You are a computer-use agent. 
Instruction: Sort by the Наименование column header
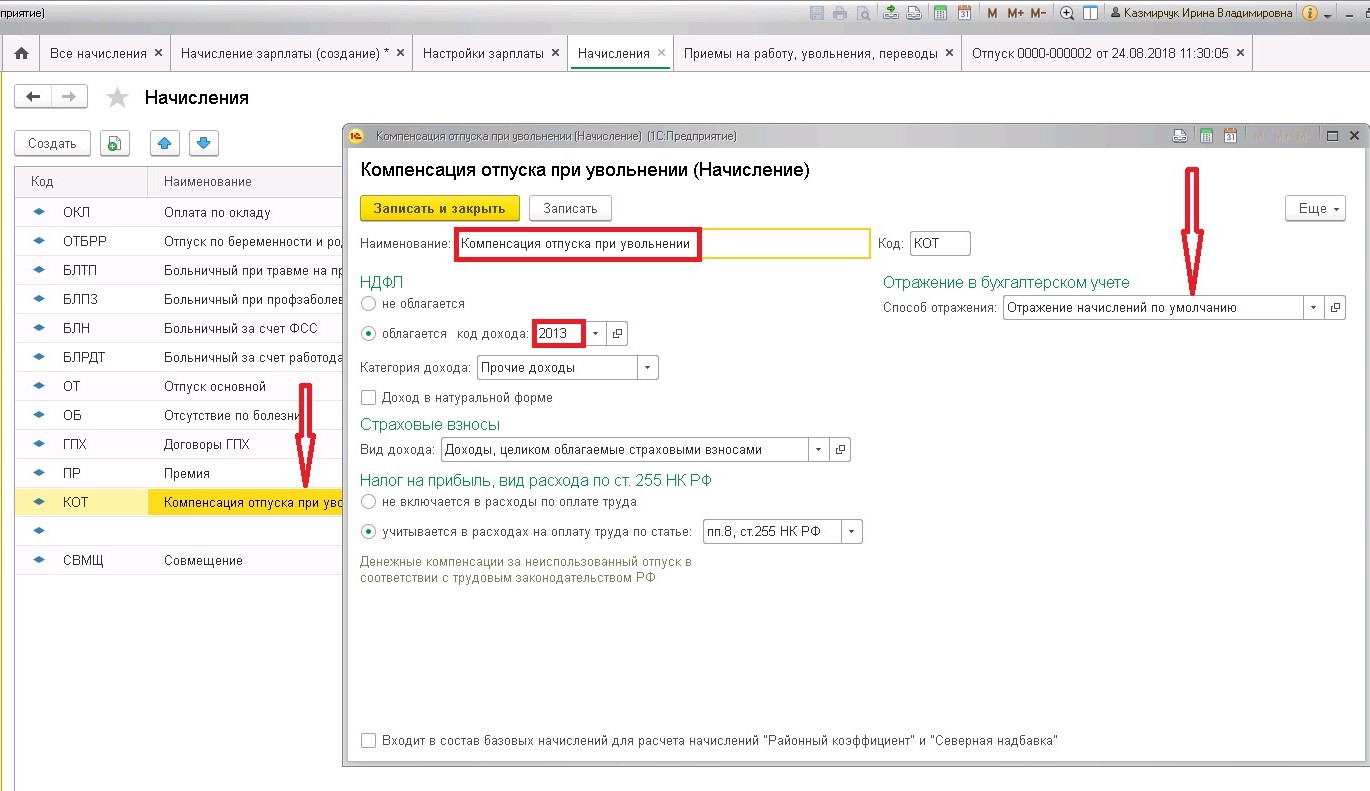[245, 181]
